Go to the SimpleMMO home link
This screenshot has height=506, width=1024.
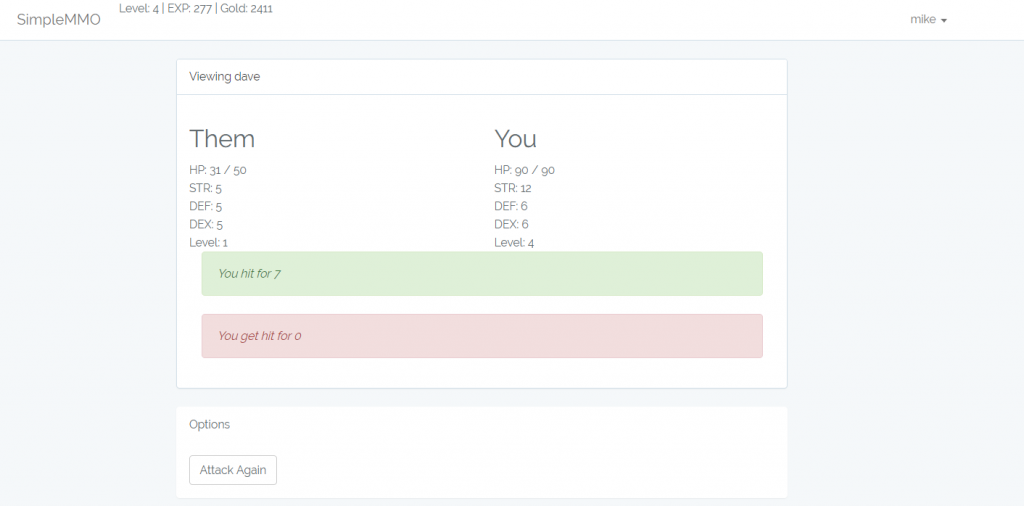click(59, 20)
